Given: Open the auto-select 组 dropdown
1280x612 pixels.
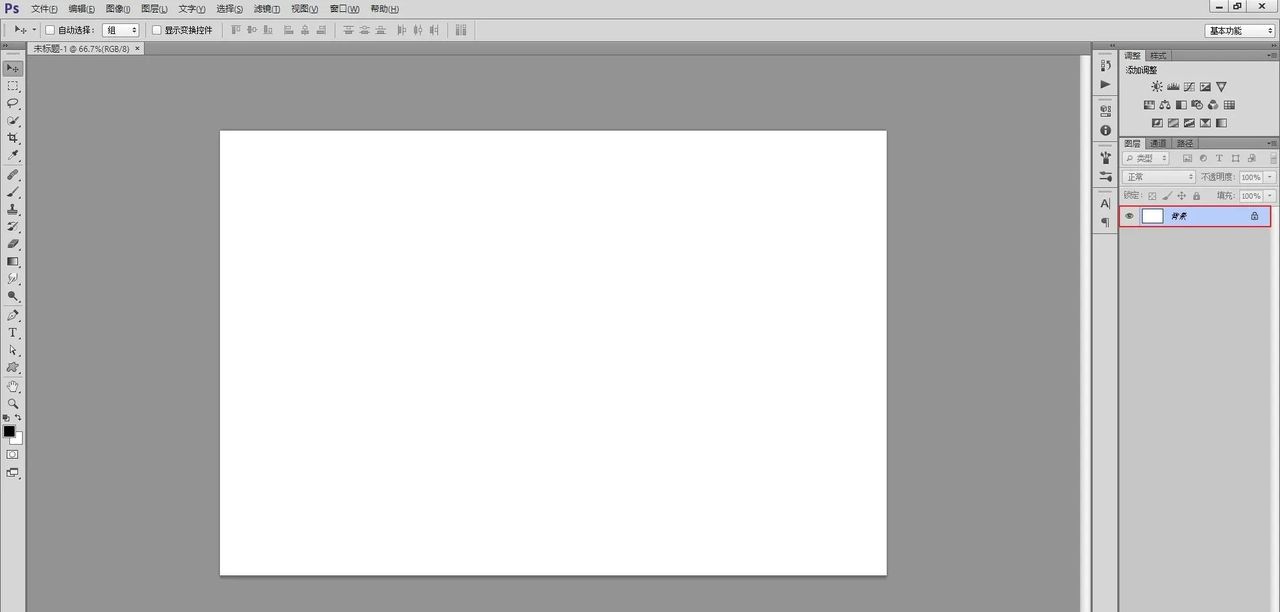Looking at the screenshot, I should 121,30.
